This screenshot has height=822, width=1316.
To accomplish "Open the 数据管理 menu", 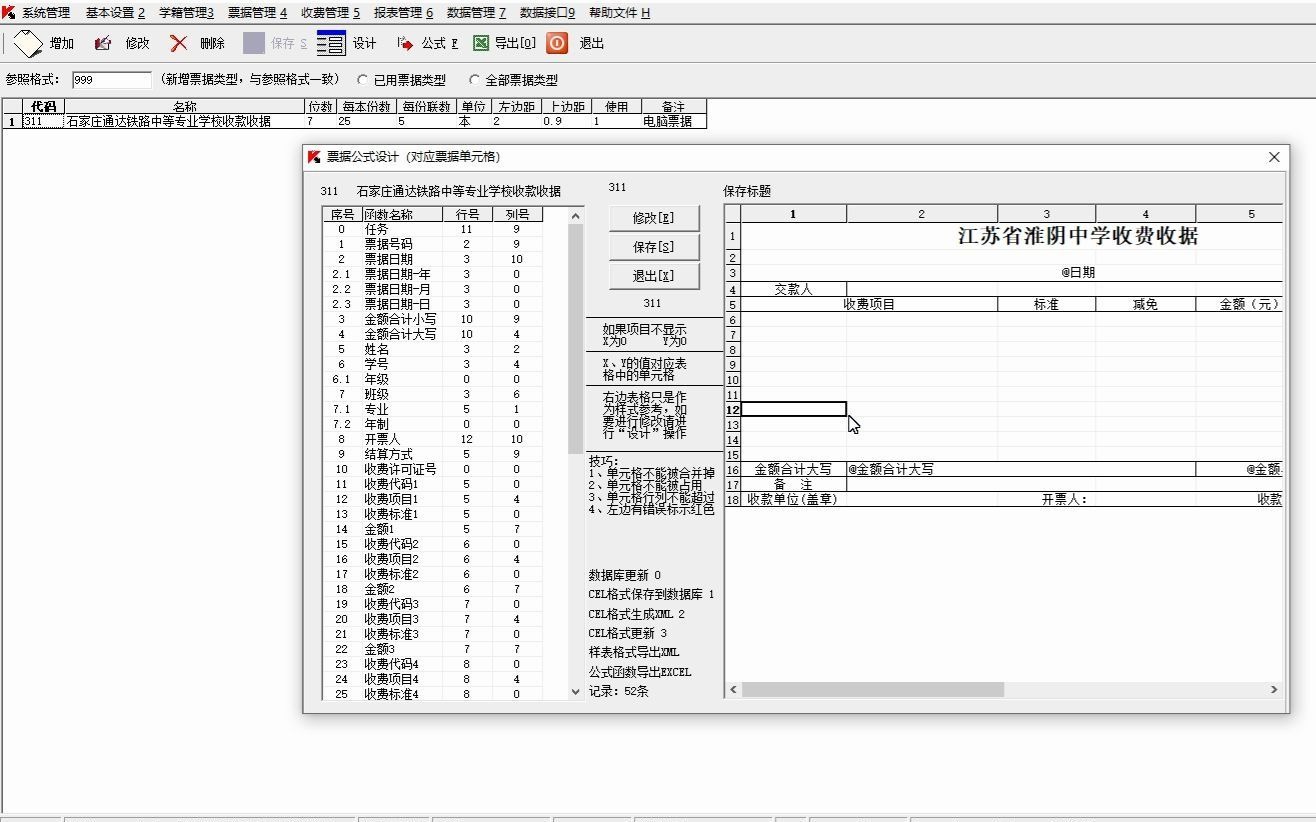I will (476, 13).
